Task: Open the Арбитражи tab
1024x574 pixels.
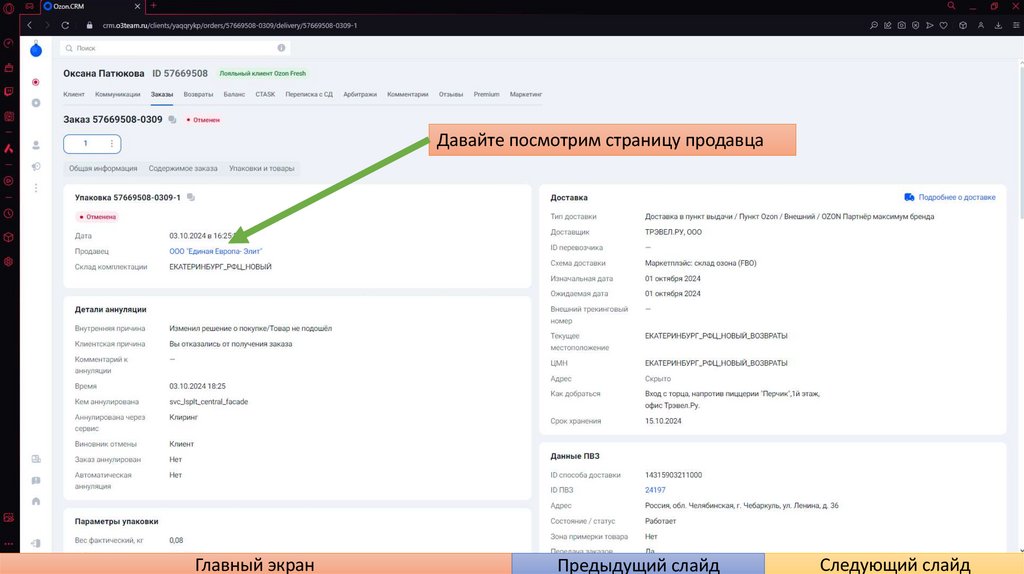Action: [360, 94]
